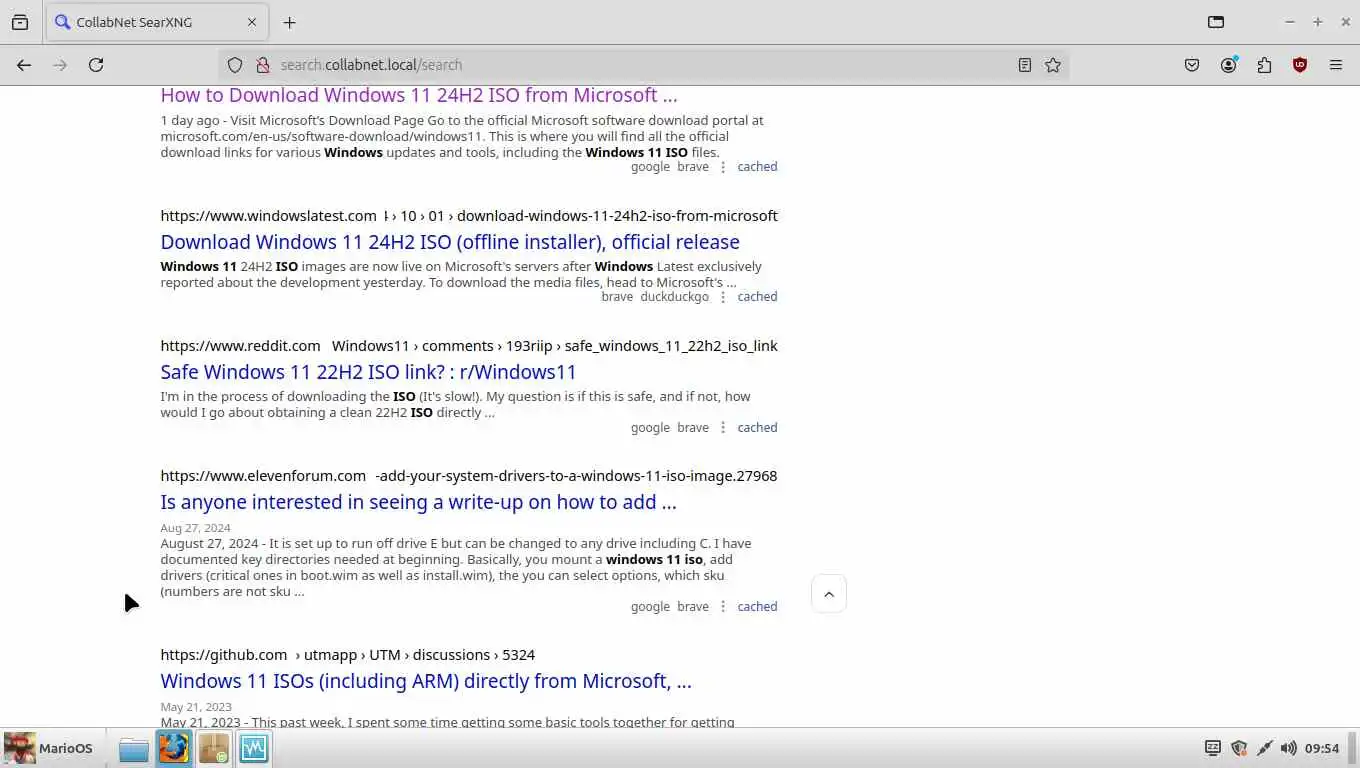Open cached link for Reddit result
This screenshot has width=1360, height=768.
pyautogui.click(x=757, y=428)
